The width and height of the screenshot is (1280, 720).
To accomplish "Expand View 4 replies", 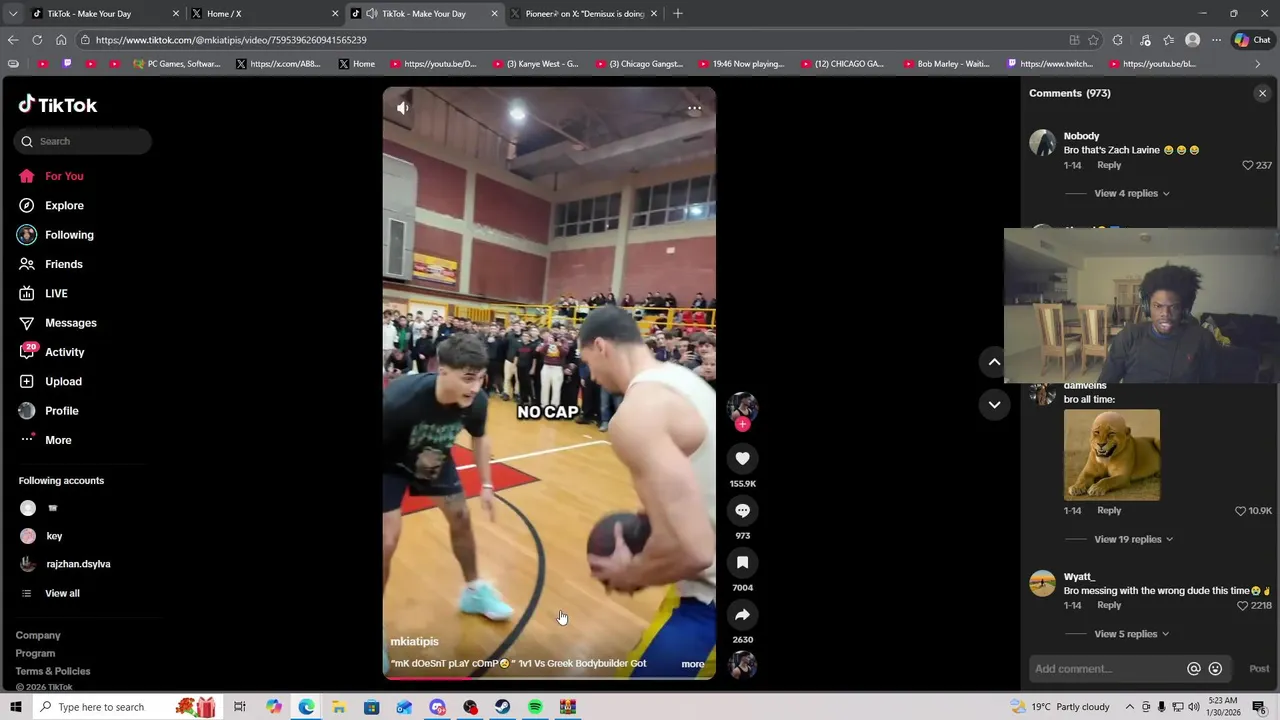I will pyautogui.click(x=1131, y=193).
